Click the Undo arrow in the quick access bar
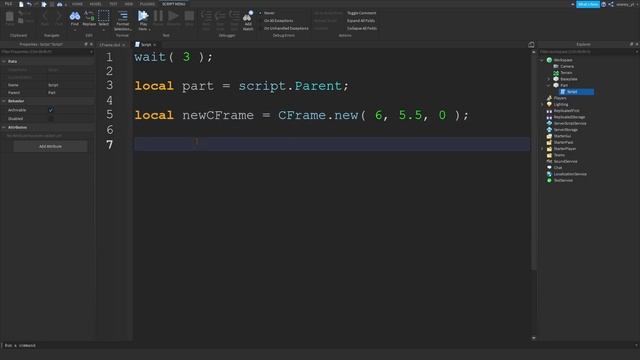Image resolution: width=640 pixels, height=360 pixels. click(x=29, y=4)
